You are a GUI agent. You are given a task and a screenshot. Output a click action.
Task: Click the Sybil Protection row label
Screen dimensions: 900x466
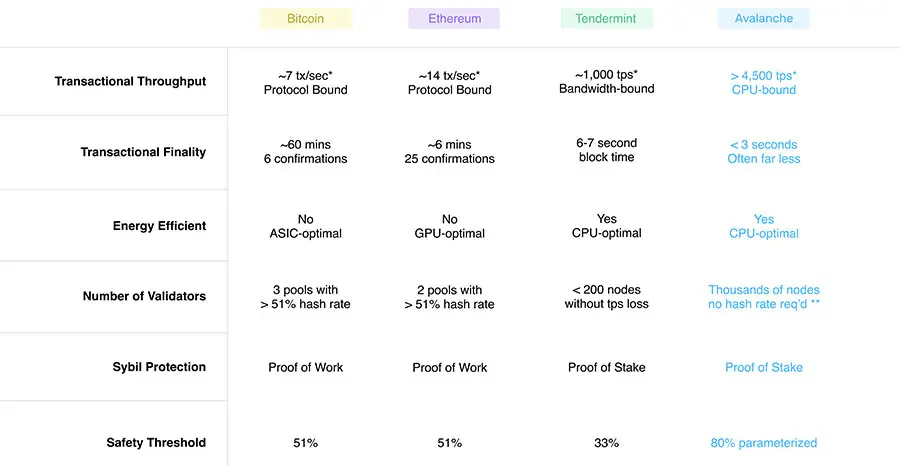159,367
